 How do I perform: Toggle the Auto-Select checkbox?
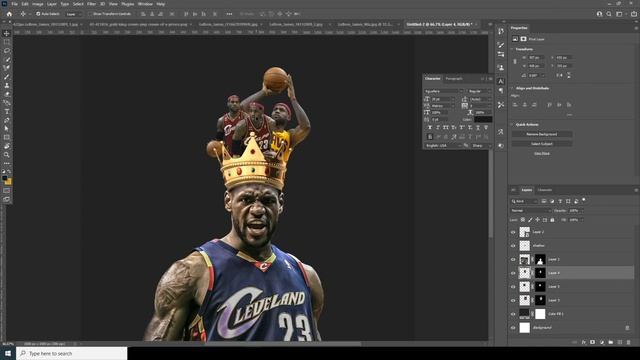pyautogui.click(x=38, y=14)
